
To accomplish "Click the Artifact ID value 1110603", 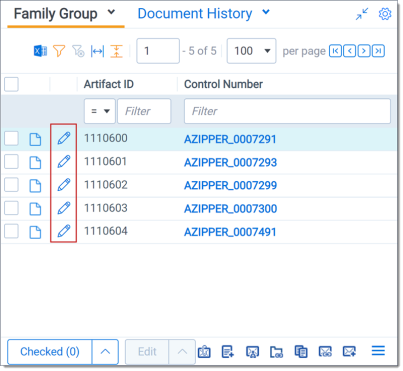I will click(106, 208).
